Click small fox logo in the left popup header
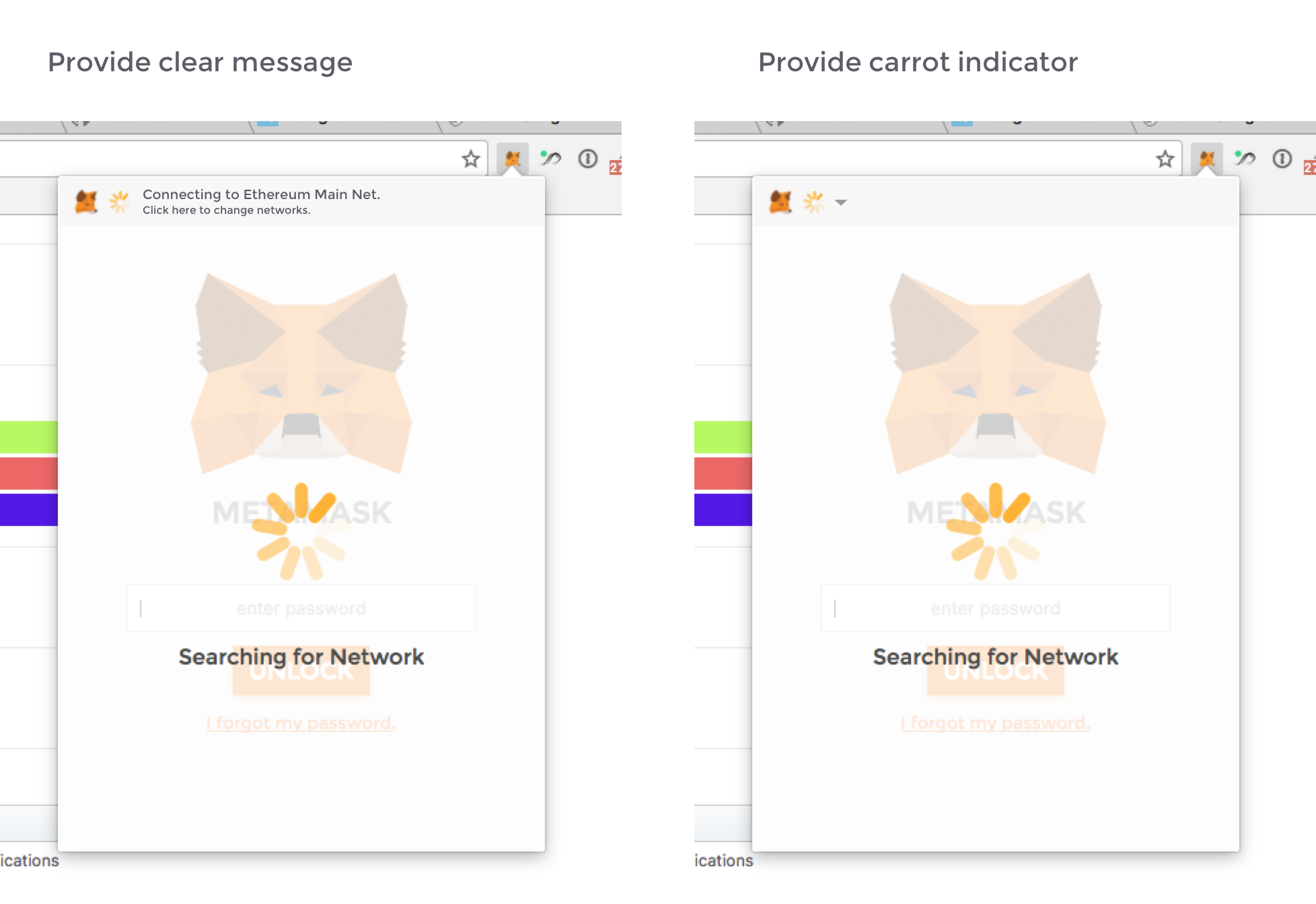The image size is (1316, 904). (86, 202)
